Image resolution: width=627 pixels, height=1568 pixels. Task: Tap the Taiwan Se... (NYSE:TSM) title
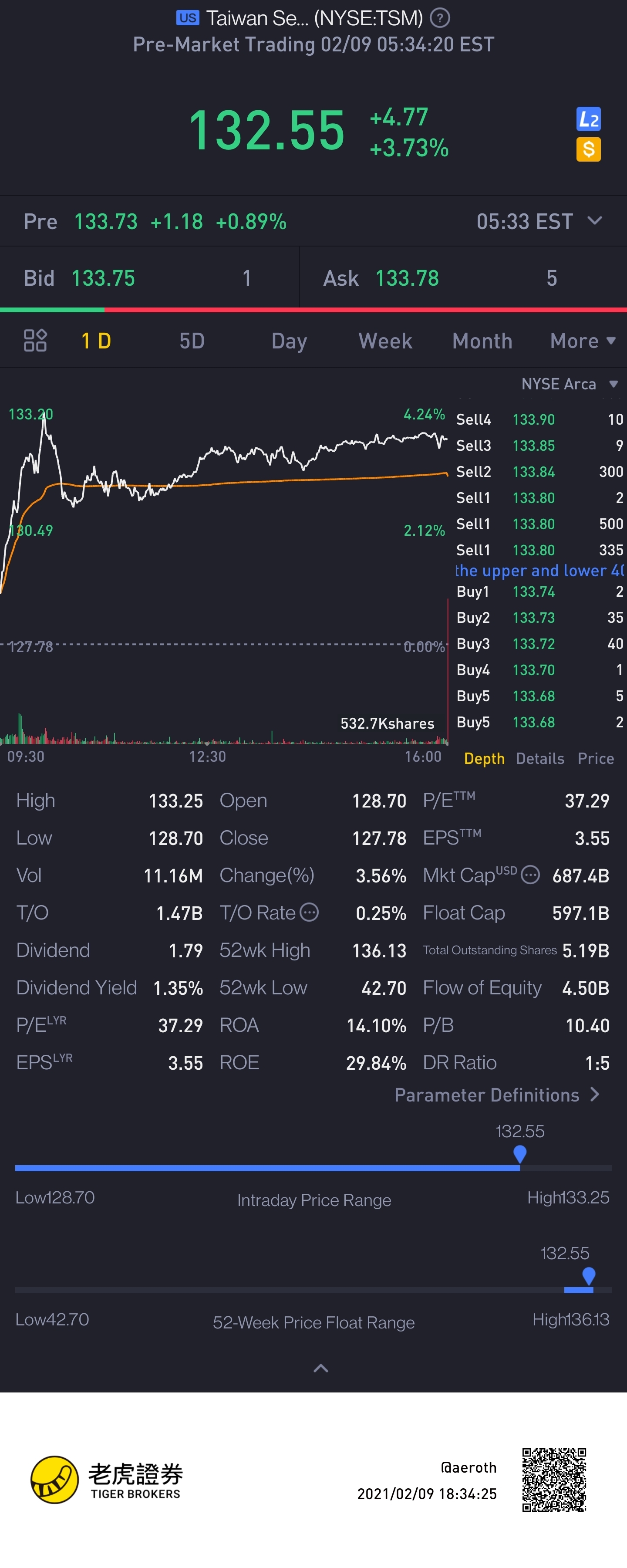(314, 18)
